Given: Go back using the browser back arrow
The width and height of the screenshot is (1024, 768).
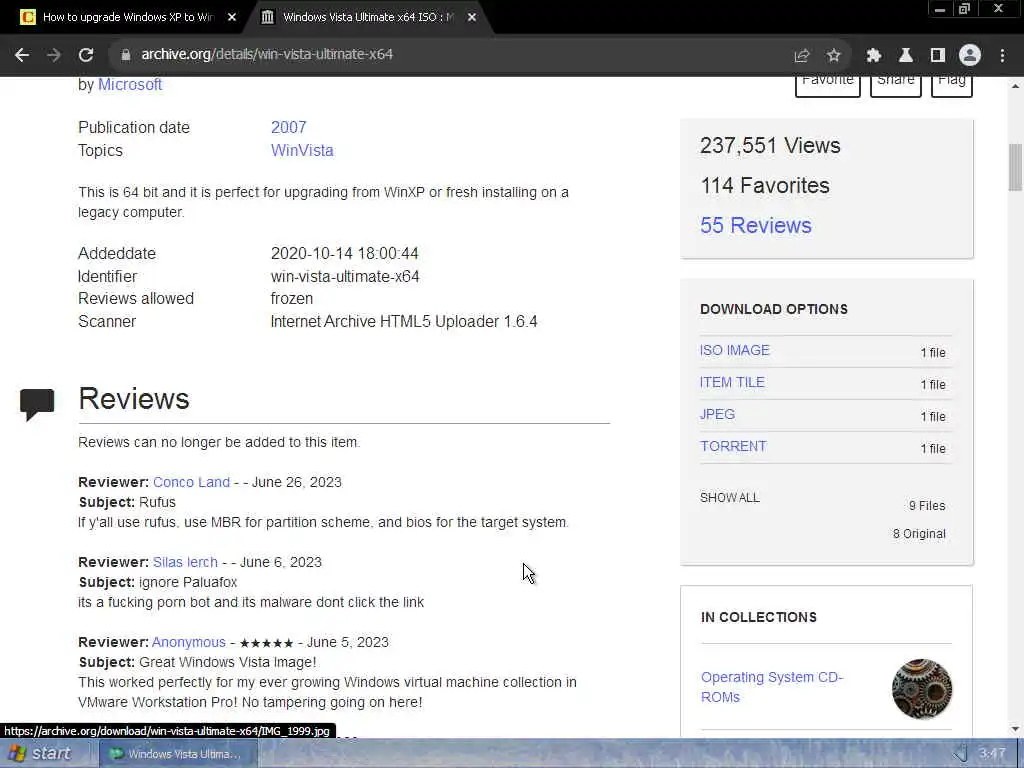Looking at the screenshot, I should click(22, 55).
